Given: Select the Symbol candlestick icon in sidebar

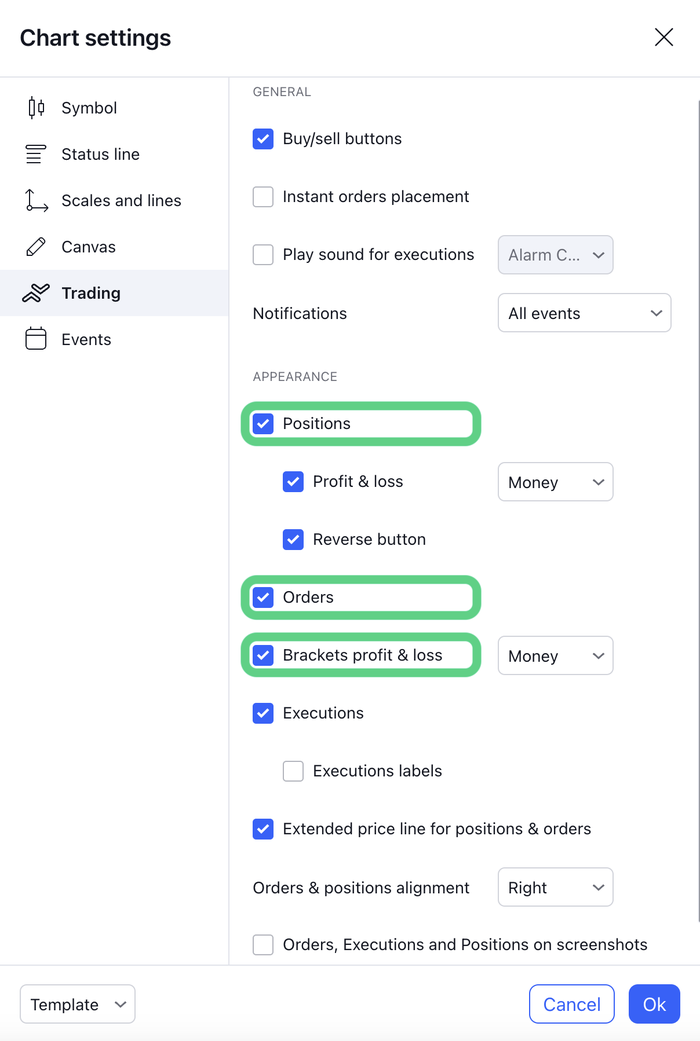Looking at the screenshot, I should click(x=36, y=107).
